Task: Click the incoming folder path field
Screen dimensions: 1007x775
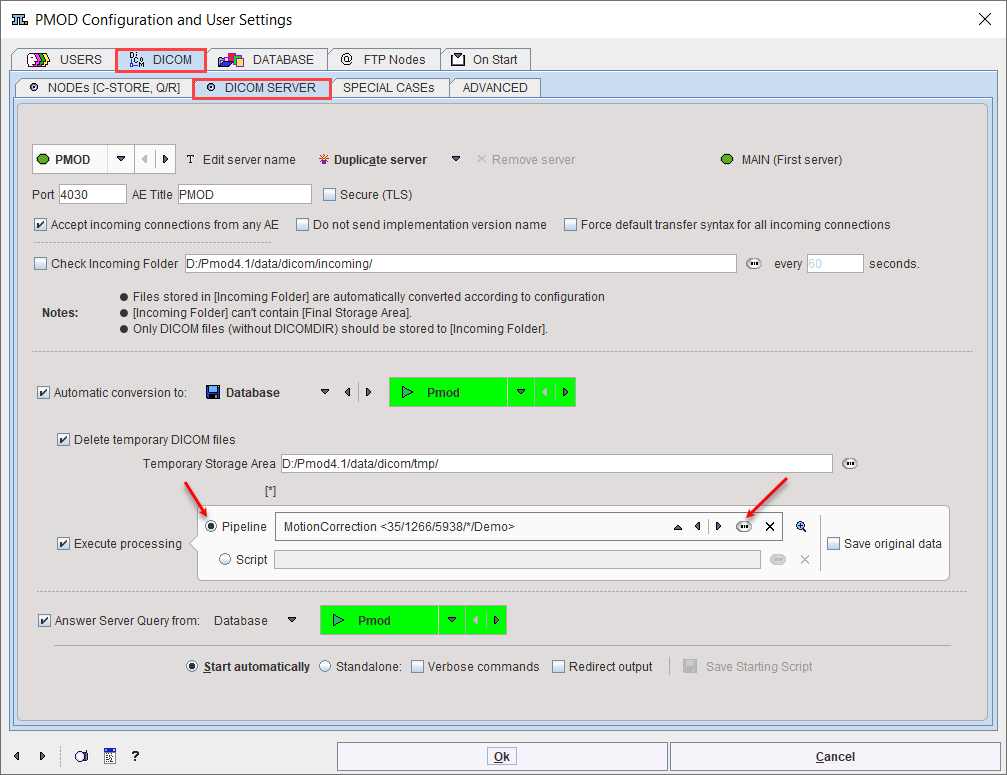Action: click(x=460, y=264)
